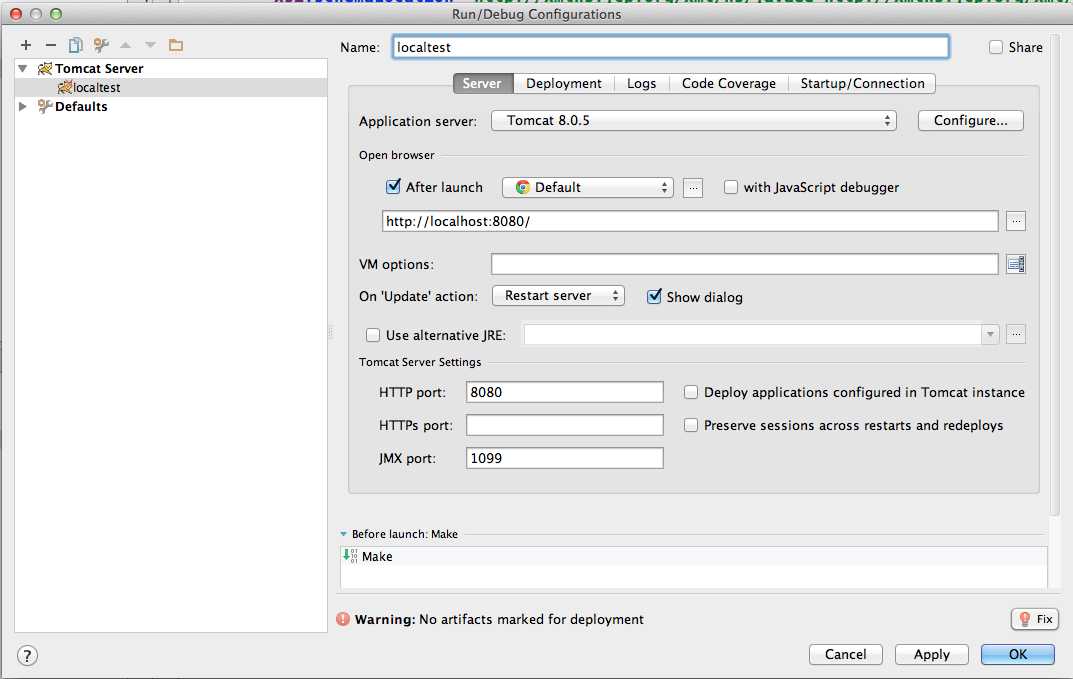Browse for an alternative JRE with the ellipsis
The image size is (1073, 679).
(1016, 335)
